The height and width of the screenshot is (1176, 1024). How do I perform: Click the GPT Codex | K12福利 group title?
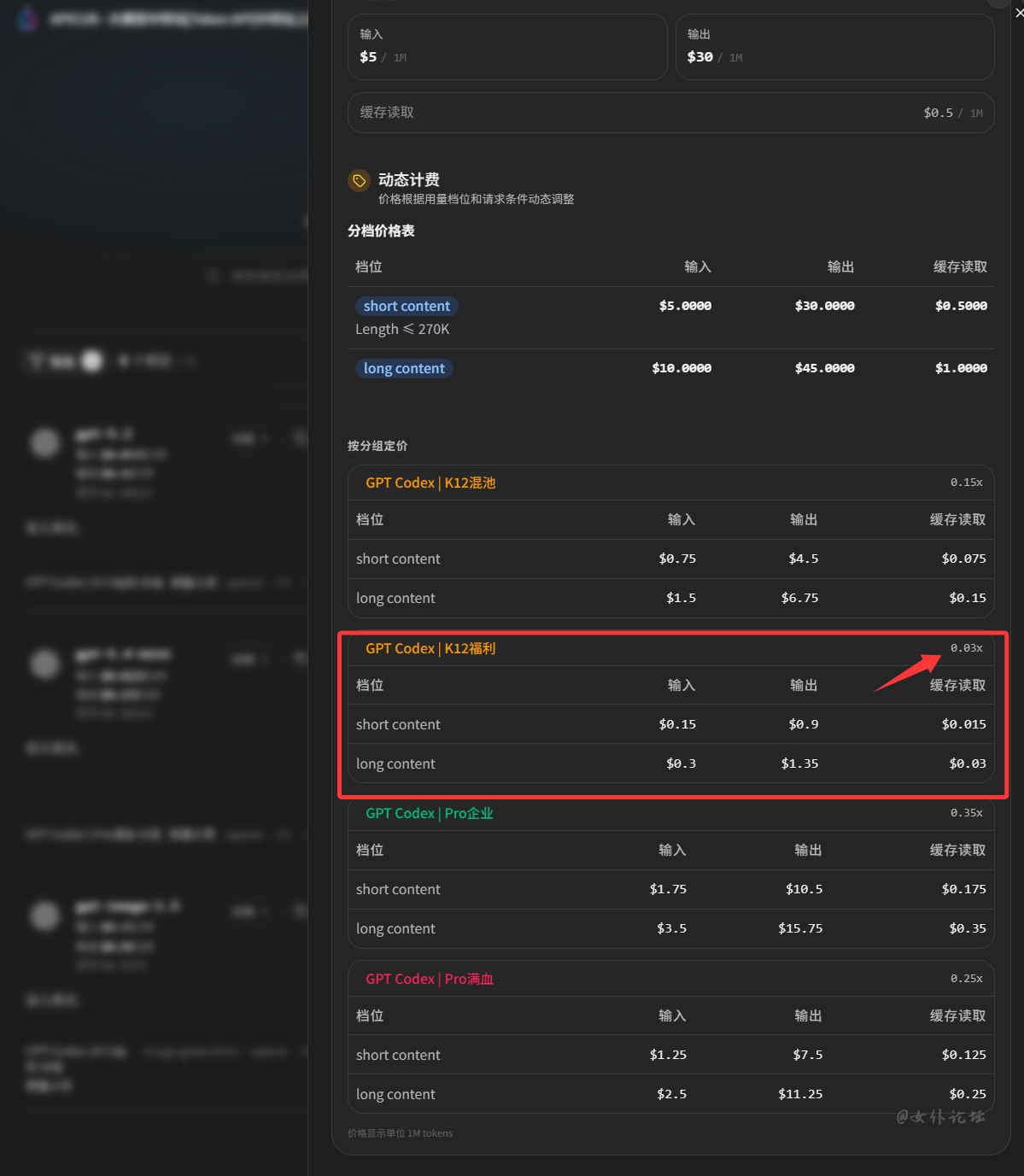click(430, 648)
